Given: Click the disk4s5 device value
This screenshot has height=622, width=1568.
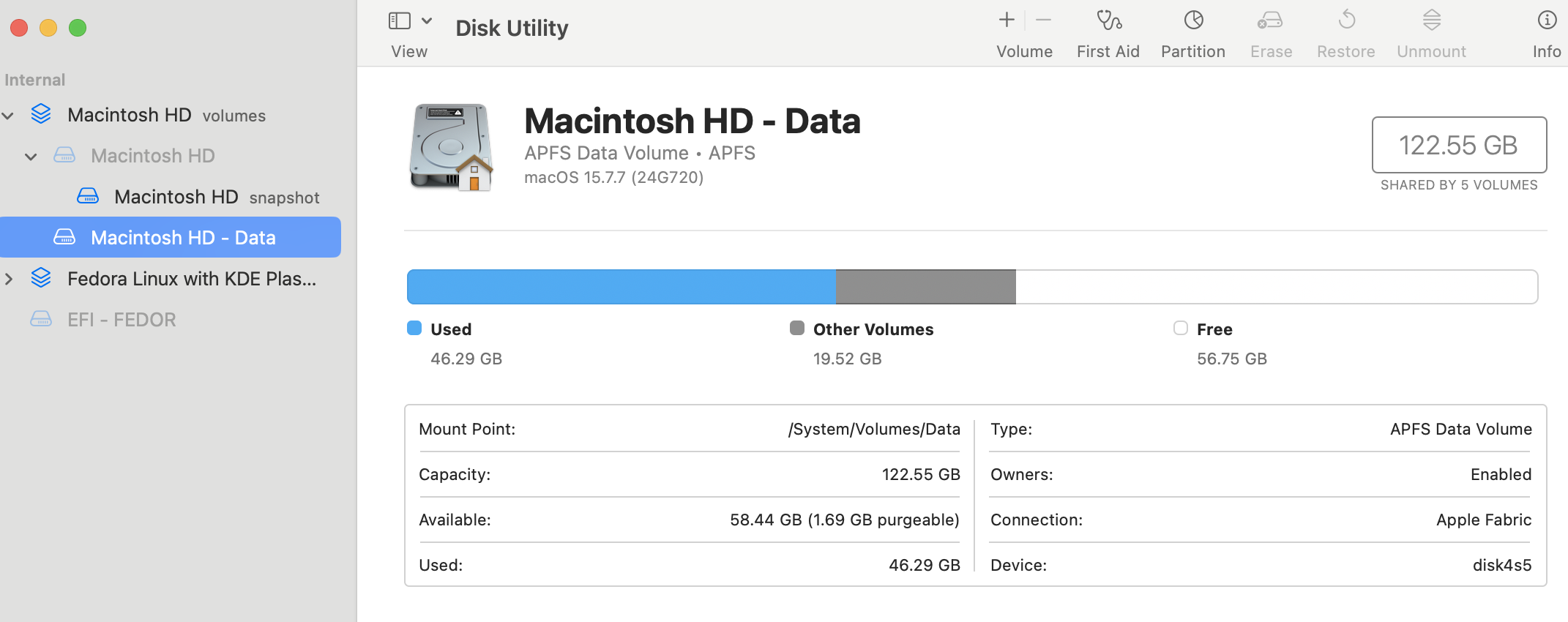Looking at the screenshot, I should [1502, 566].
